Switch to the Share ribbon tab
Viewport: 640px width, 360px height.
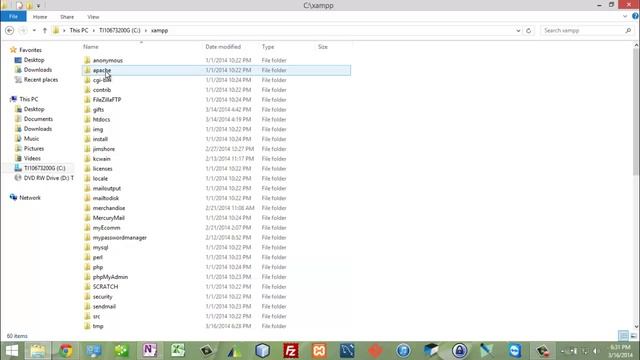coord(67,17)
